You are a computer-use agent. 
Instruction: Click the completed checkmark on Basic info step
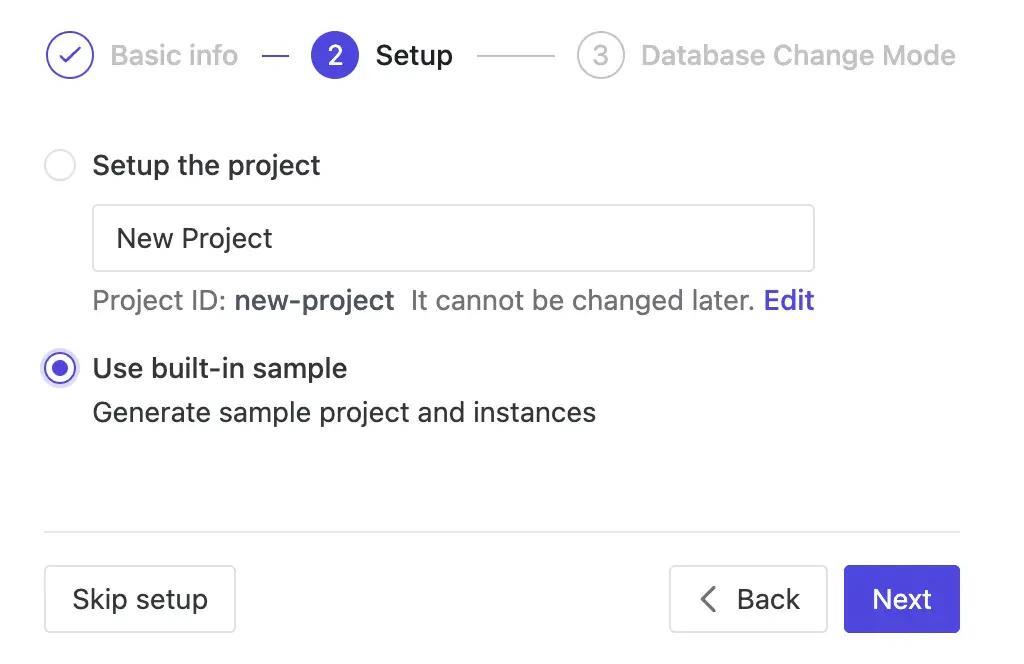69,55
